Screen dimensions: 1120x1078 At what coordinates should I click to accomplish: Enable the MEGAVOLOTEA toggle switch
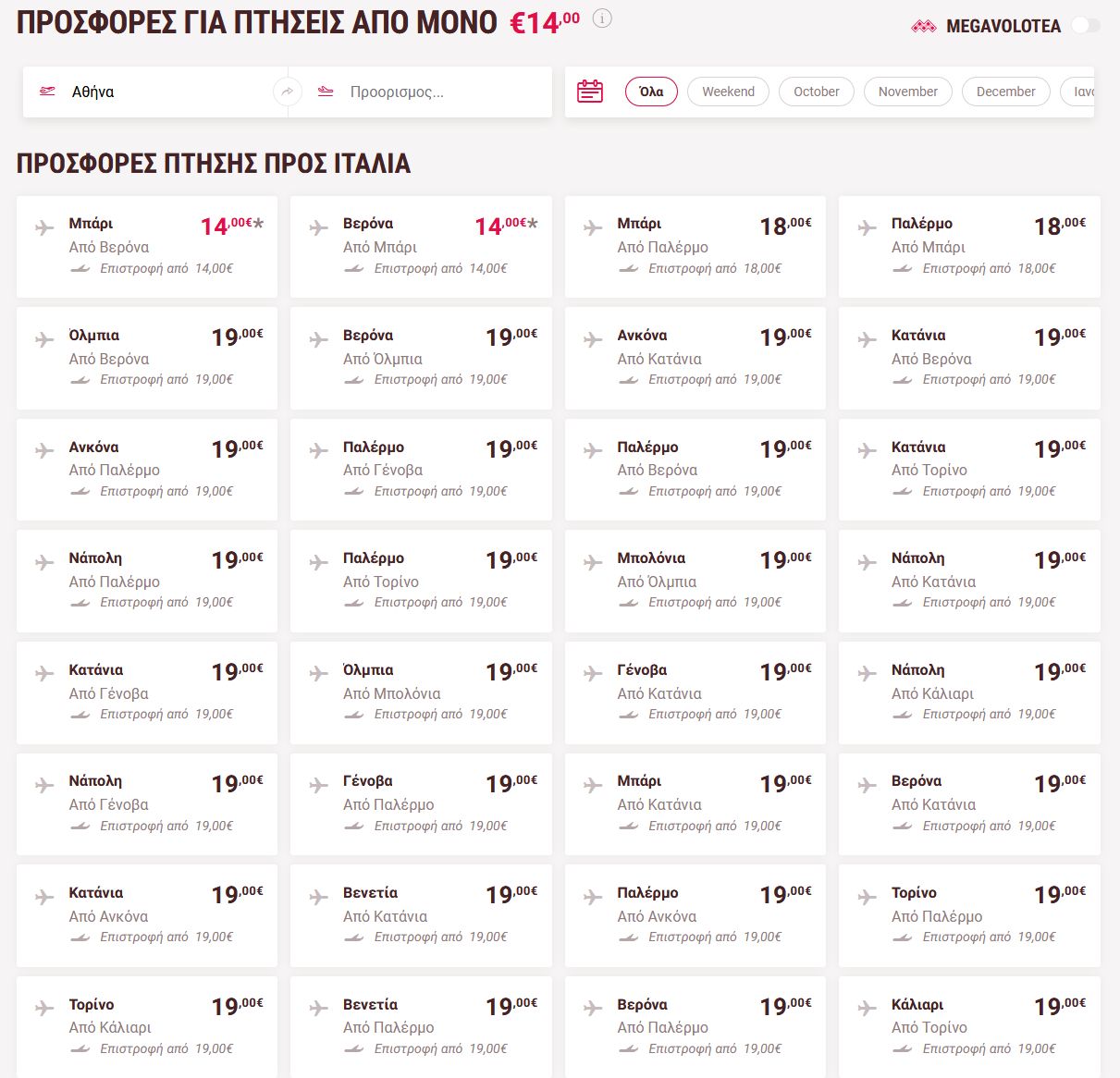[x=1086, y=25]
